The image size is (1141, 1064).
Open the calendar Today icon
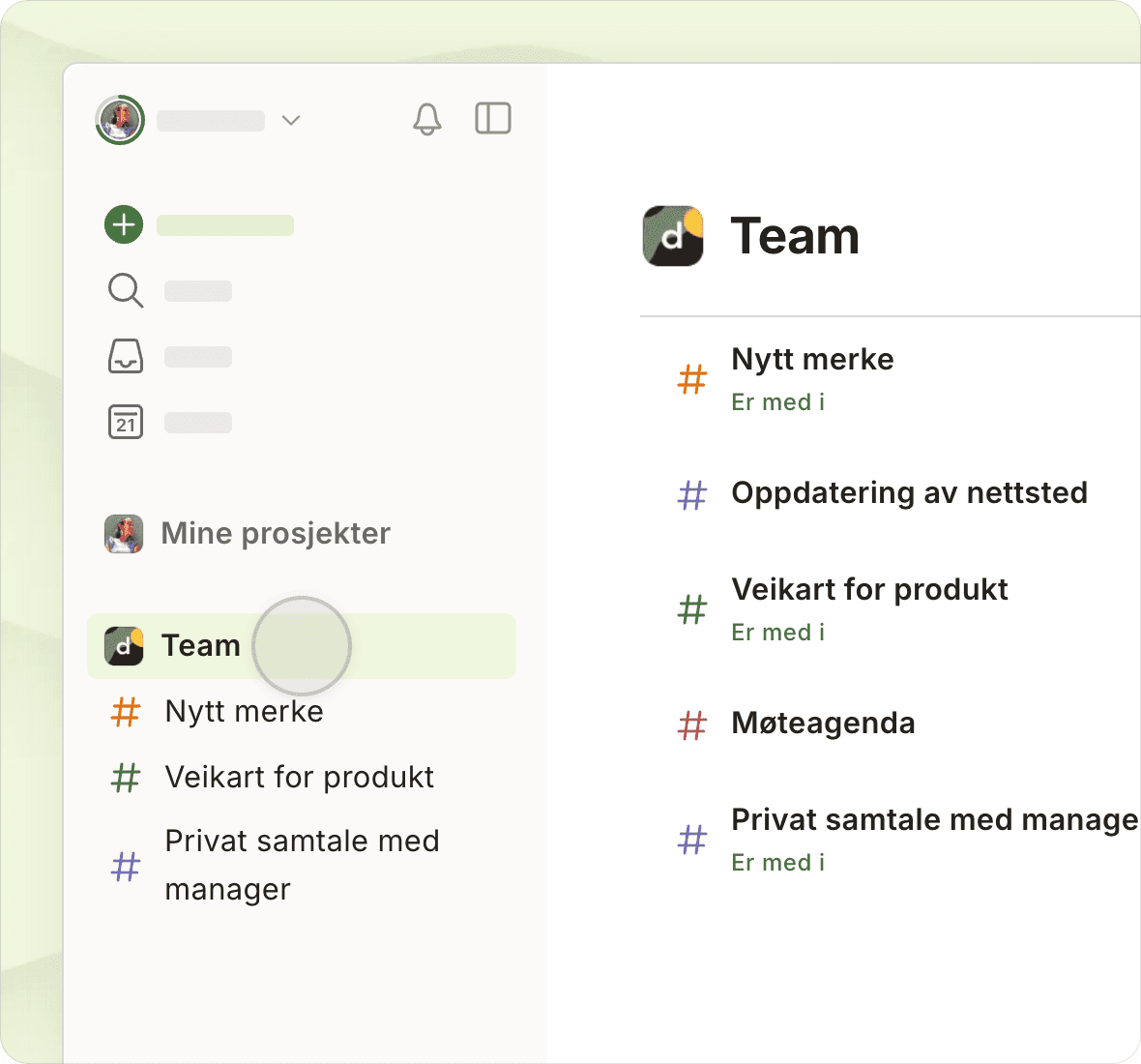click(126, 423)
